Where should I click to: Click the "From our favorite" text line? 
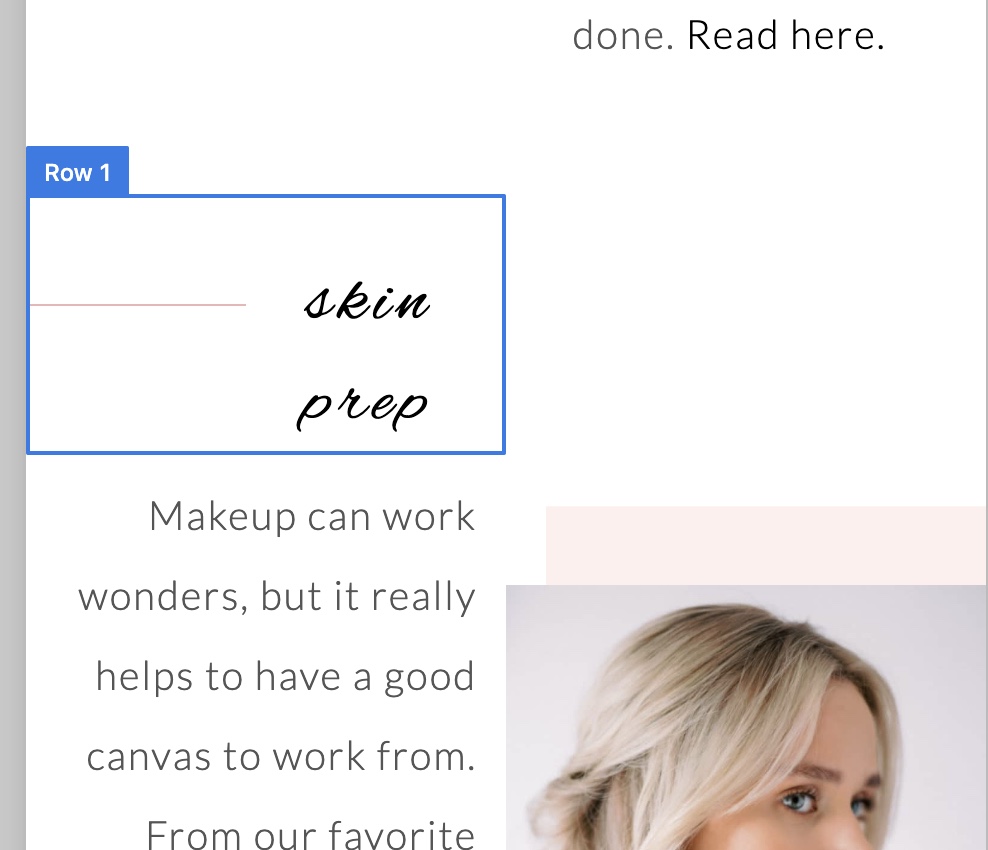310,833
